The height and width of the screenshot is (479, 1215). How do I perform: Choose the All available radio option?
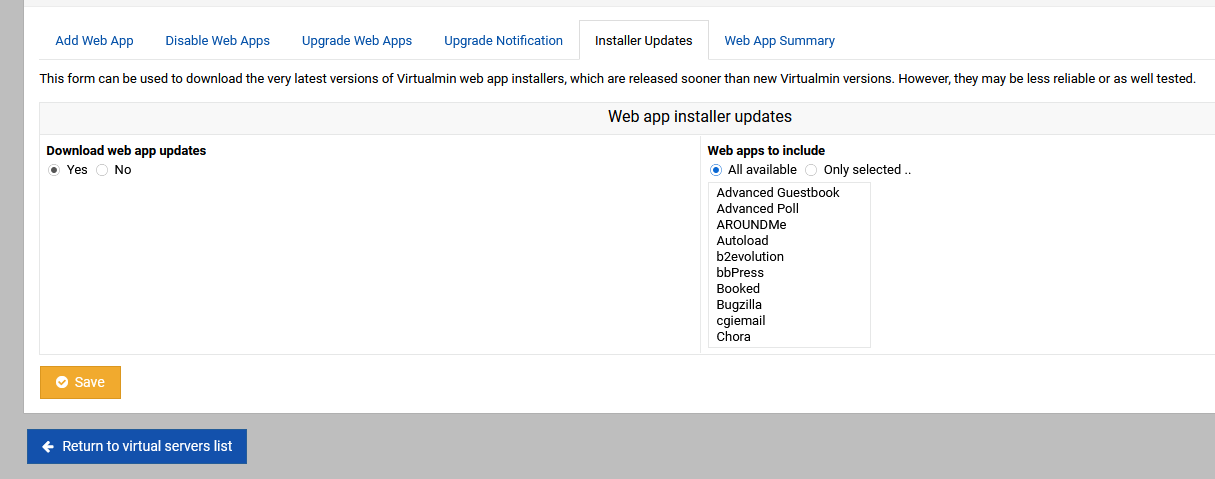click(716, 170)
